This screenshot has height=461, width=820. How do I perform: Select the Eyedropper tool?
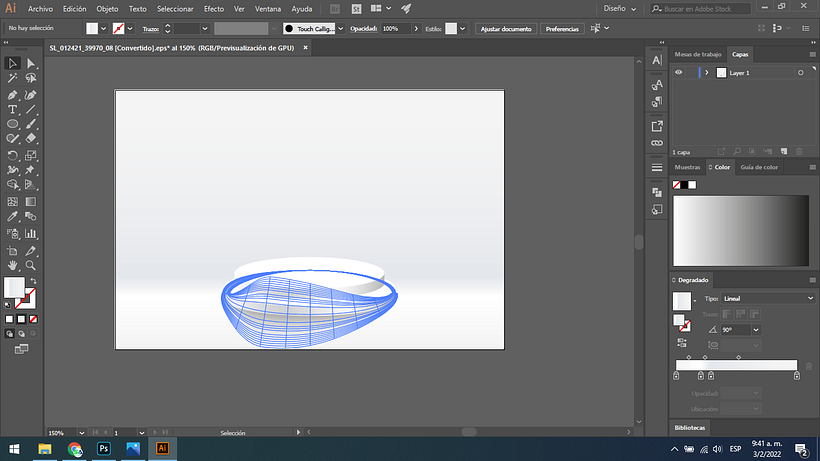tap(13, 216)
